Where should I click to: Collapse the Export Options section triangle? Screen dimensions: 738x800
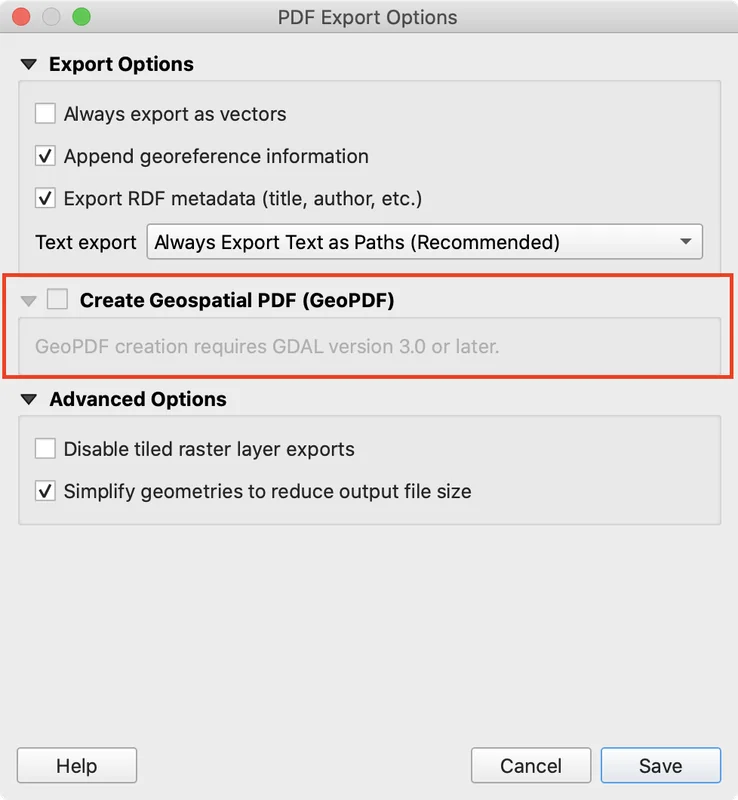pyautogui.click(x=28, y=65)
